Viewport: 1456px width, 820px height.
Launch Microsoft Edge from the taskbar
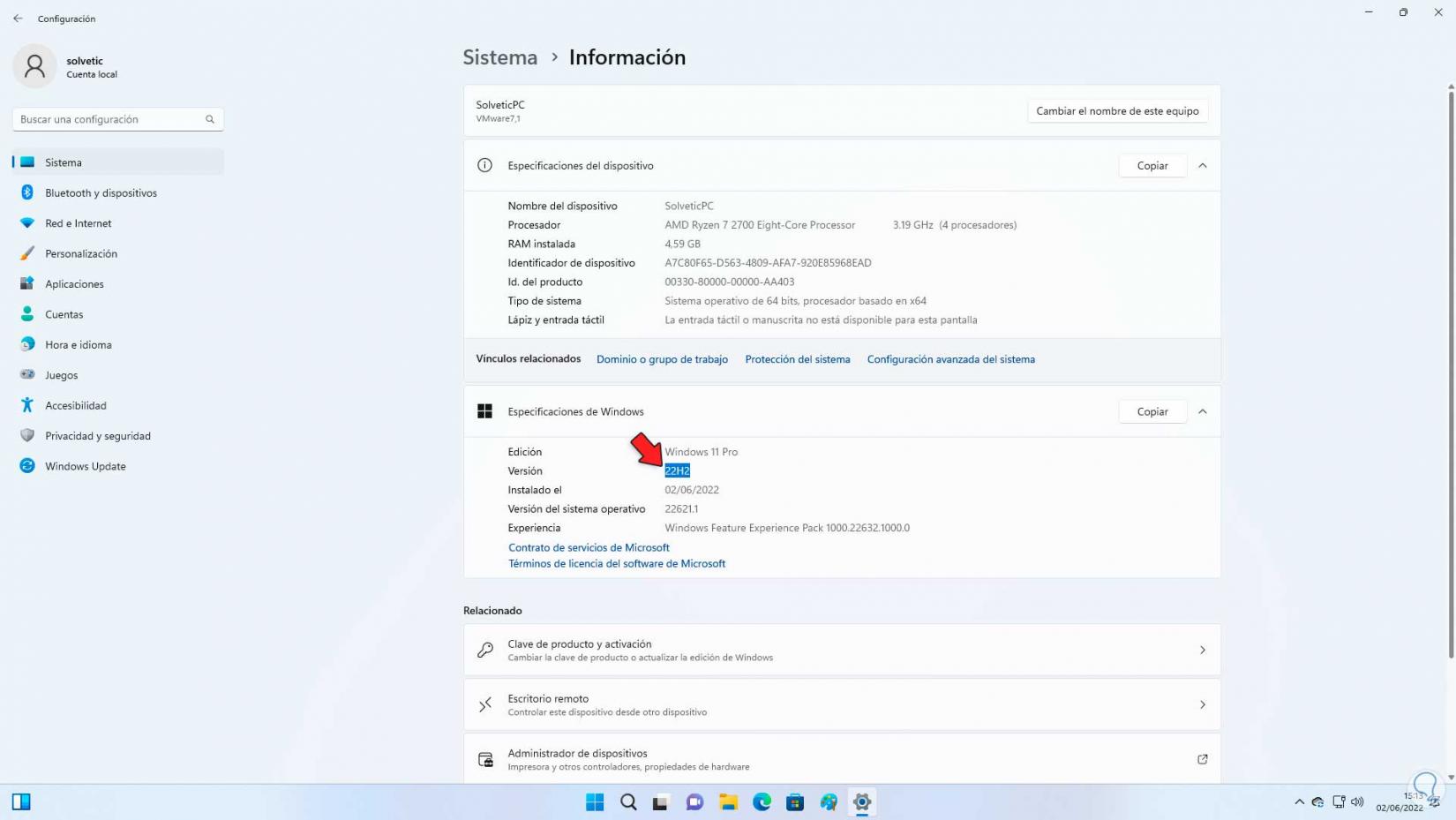tap(762, 802)
